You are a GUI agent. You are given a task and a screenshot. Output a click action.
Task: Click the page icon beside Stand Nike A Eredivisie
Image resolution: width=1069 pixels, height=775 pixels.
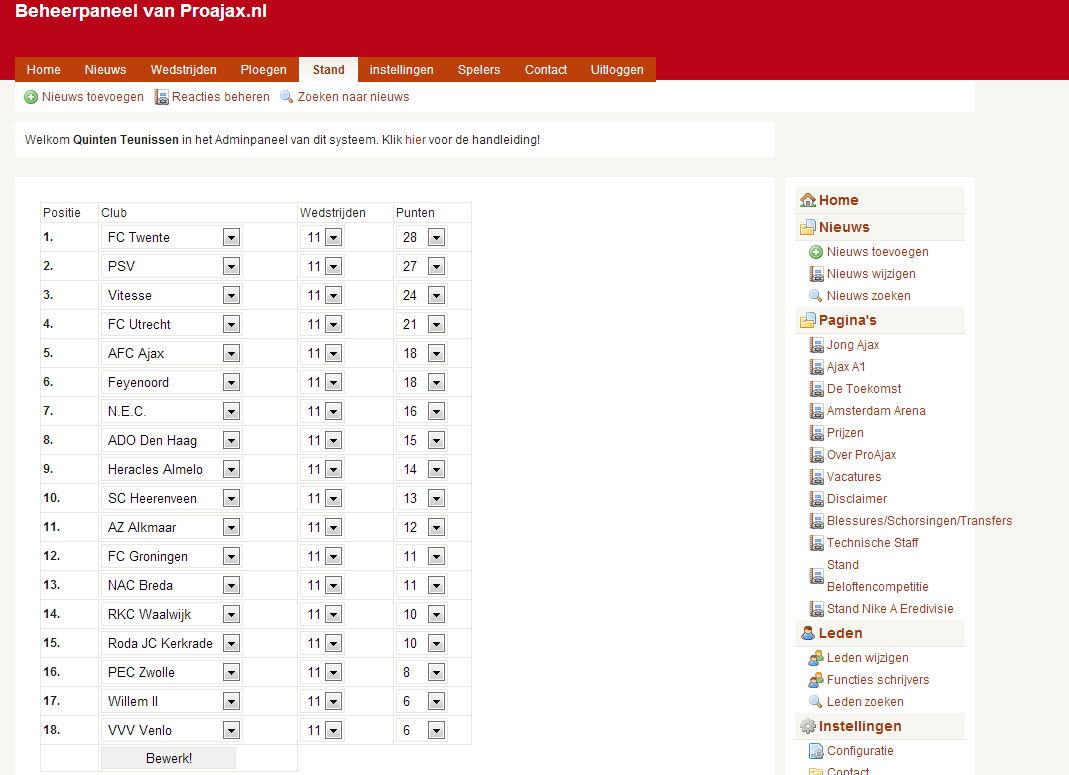coord(816,609)
